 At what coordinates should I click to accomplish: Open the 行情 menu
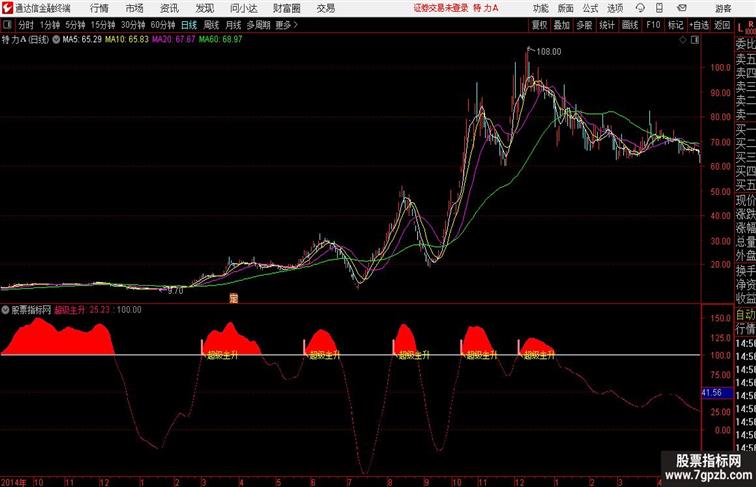pyautogui.click(x=99, y=8)
